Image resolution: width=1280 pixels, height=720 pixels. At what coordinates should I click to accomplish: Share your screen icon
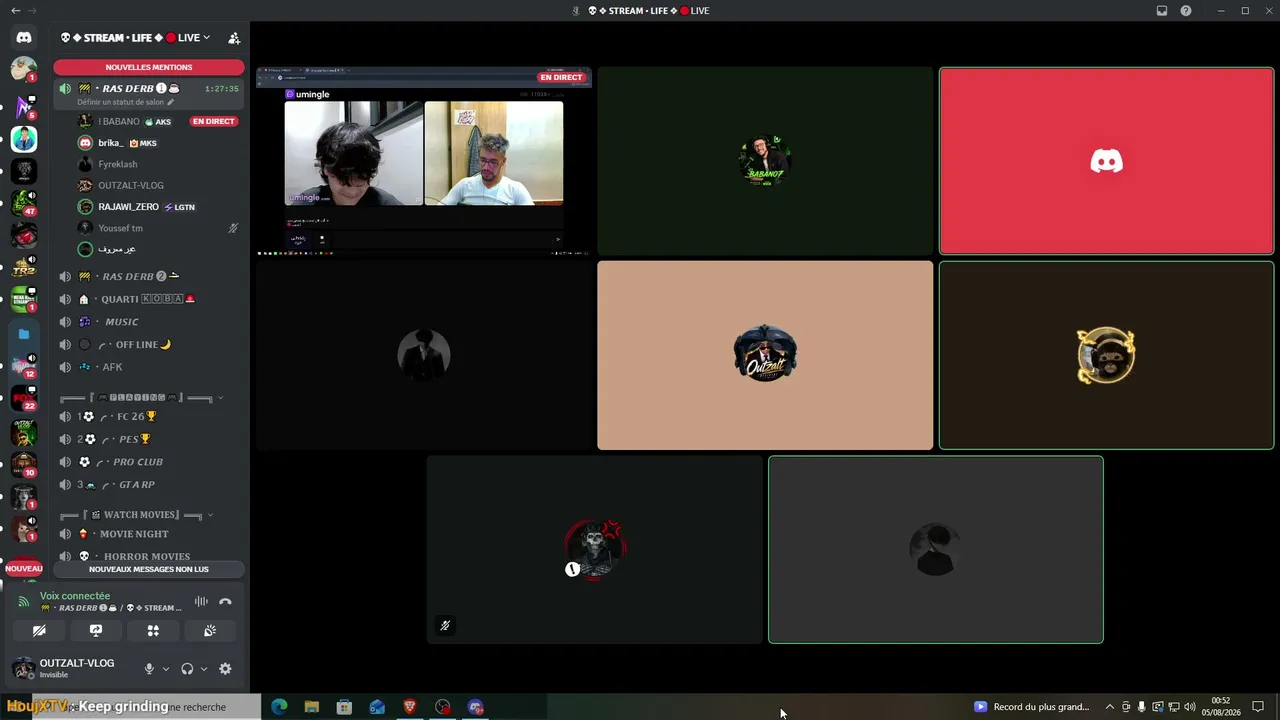[96, 631]
